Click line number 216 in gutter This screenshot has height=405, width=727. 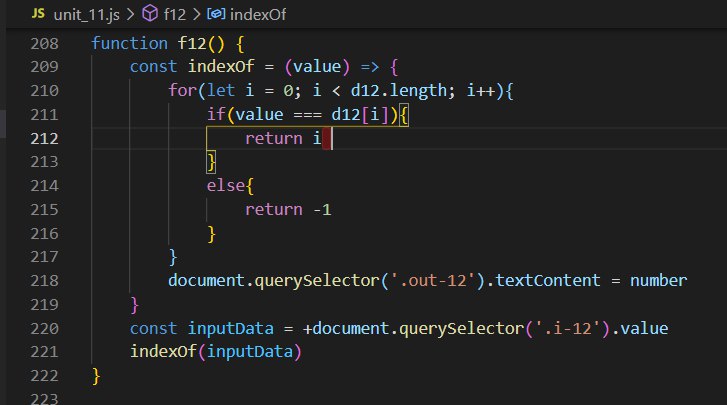(45, 234)
